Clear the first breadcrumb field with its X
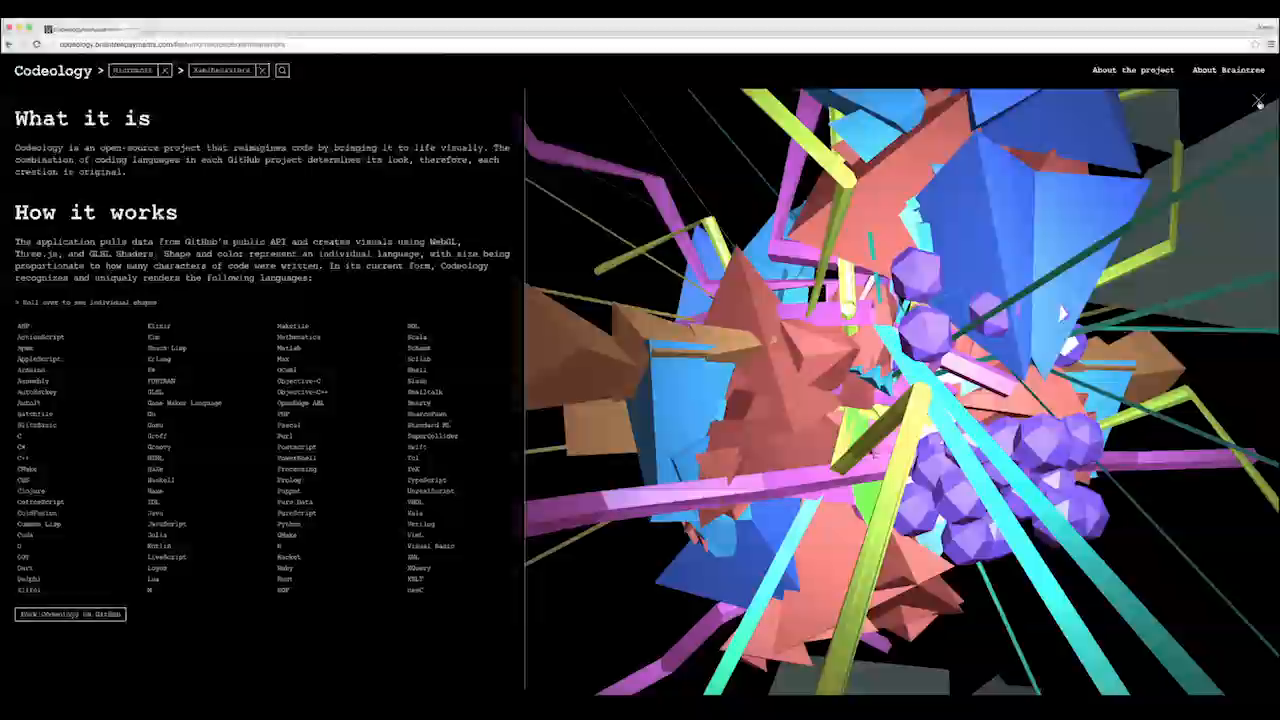Viewport: 1280px width, 720px height. tap(165, 70)
